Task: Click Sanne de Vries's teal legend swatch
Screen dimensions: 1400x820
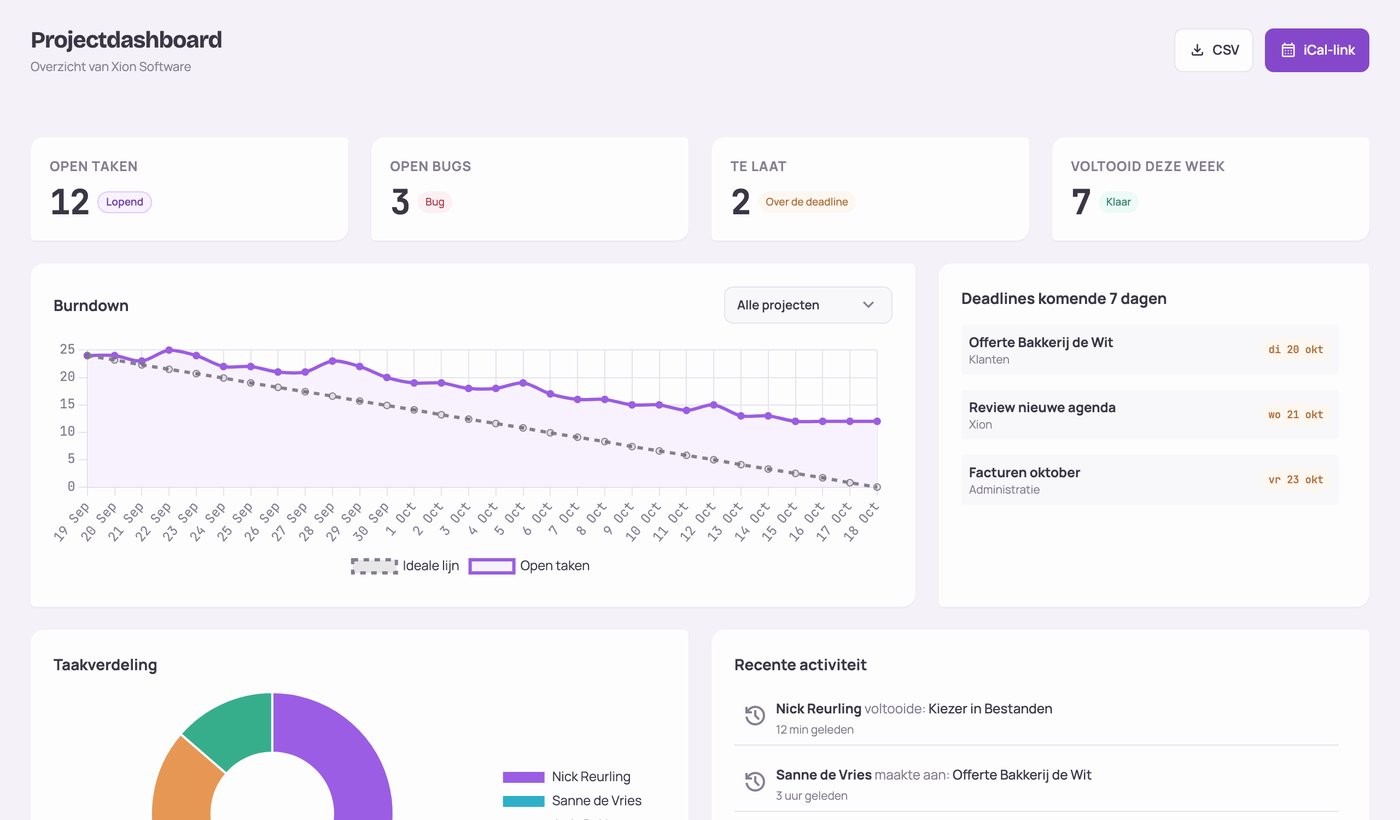Action: pyautogui.click(x=524, y=801)
